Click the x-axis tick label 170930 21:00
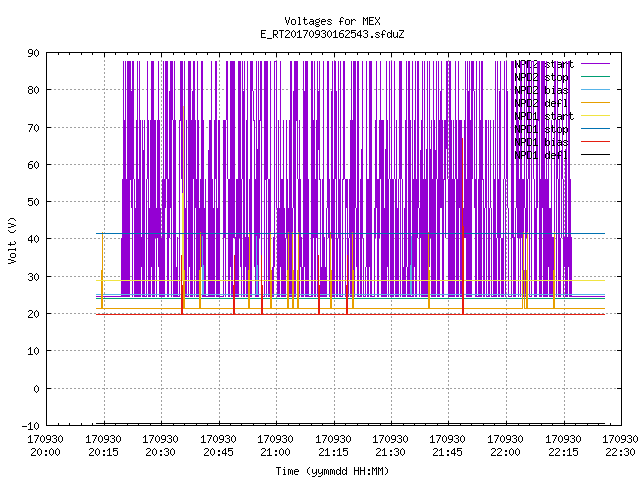The image size is (640, 480). pos(276,446)
